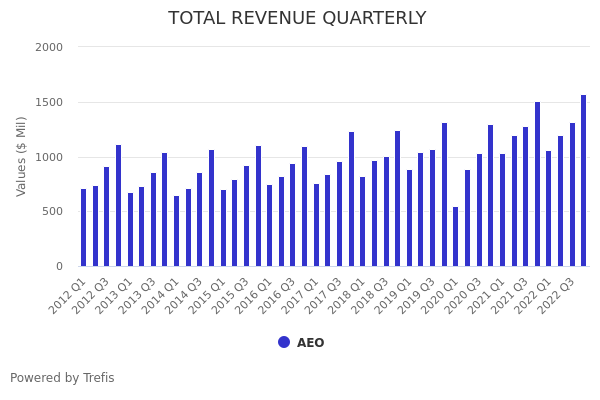Click the 0 y-axis tick label
The width and height of the screenshot is (600, 400).
(59, 266)
